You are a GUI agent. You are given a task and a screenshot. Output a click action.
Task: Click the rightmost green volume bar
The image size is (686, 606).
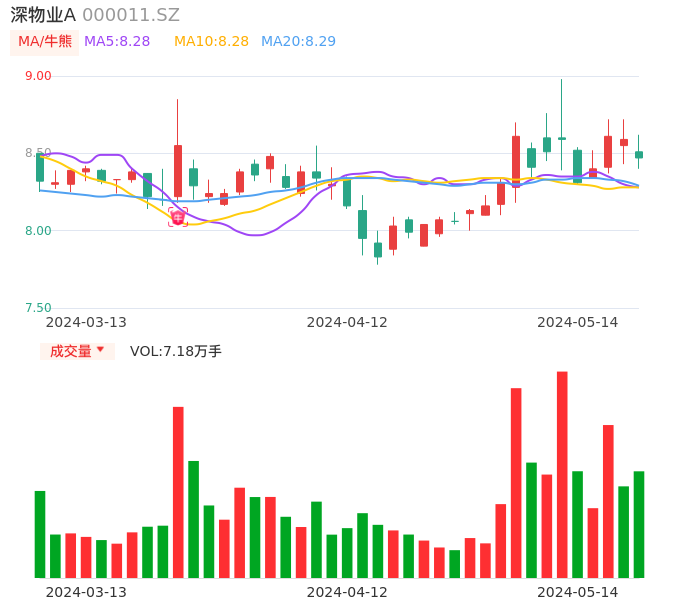coord(639,524)
